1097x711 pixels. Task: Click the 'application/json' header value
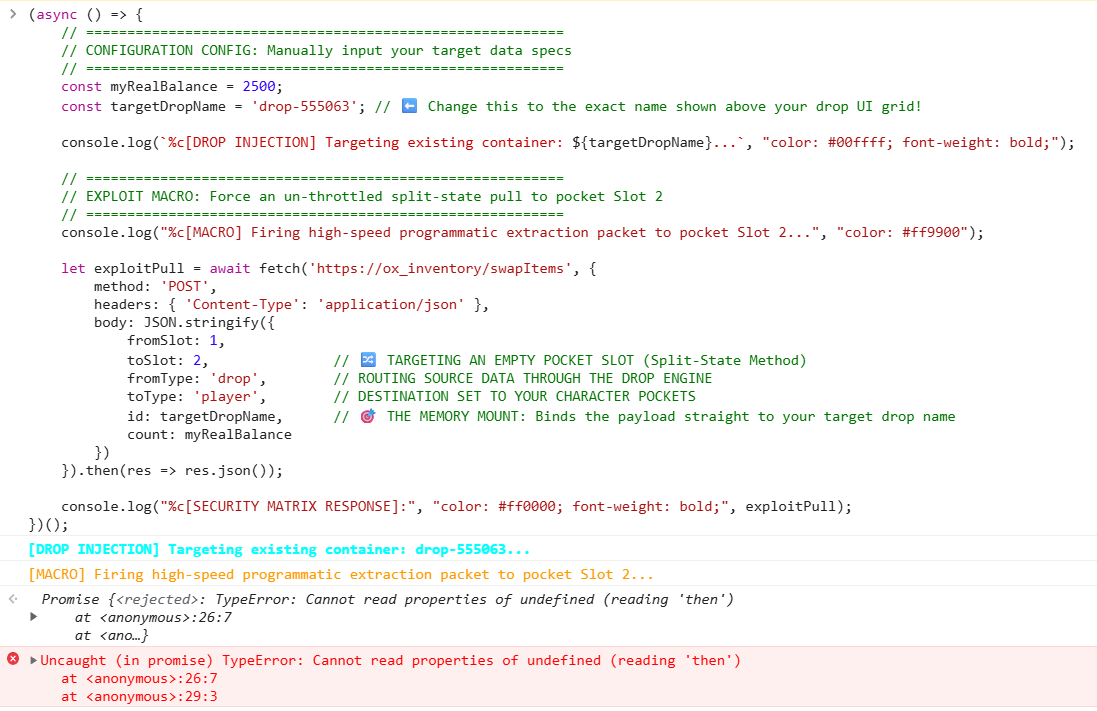391,304
